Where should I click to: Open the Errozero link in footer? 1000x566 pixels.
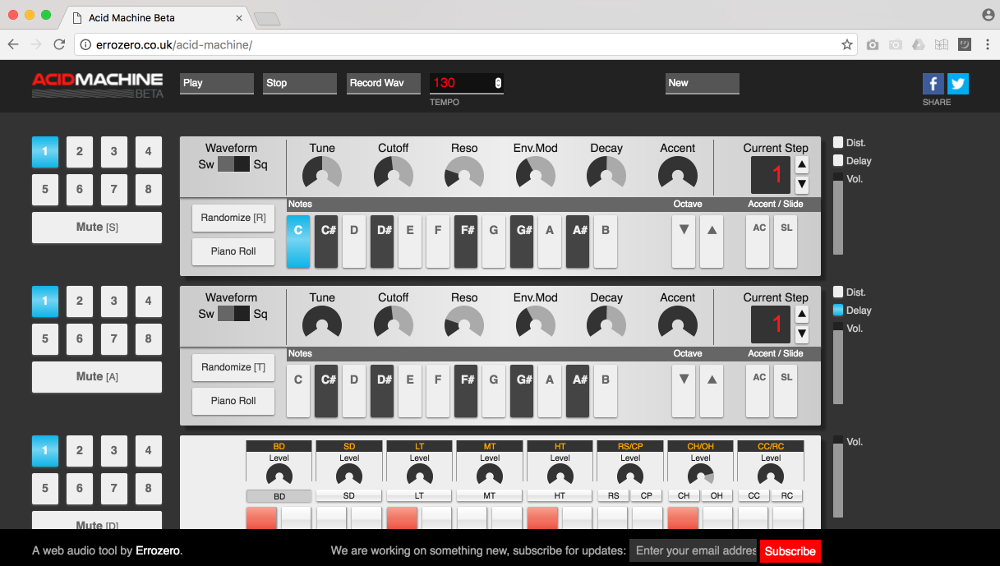(158, 550)
